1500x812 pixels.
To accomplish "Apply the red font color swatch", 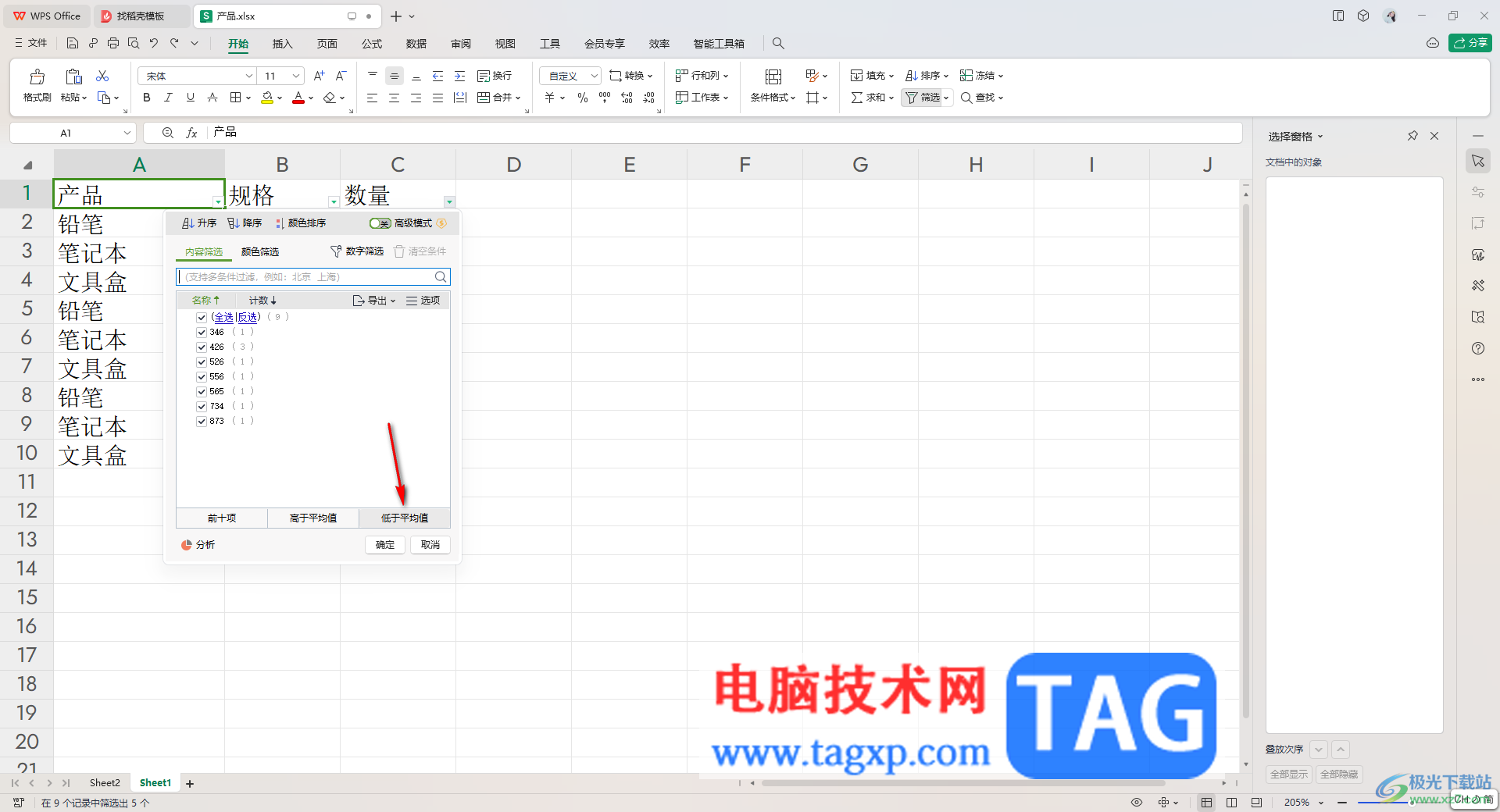I will 298,98.
